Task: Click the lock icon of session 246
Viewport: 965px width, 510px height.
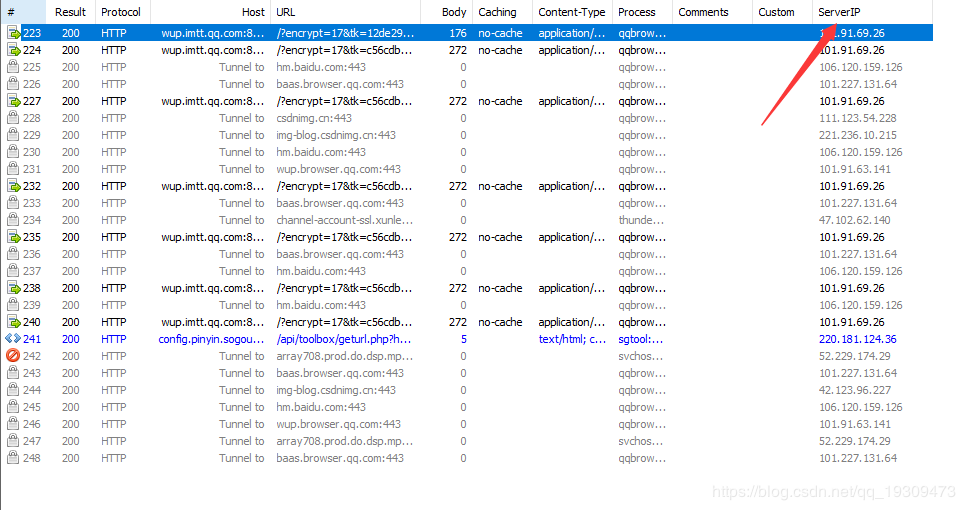Action: (x=13, y=424)
